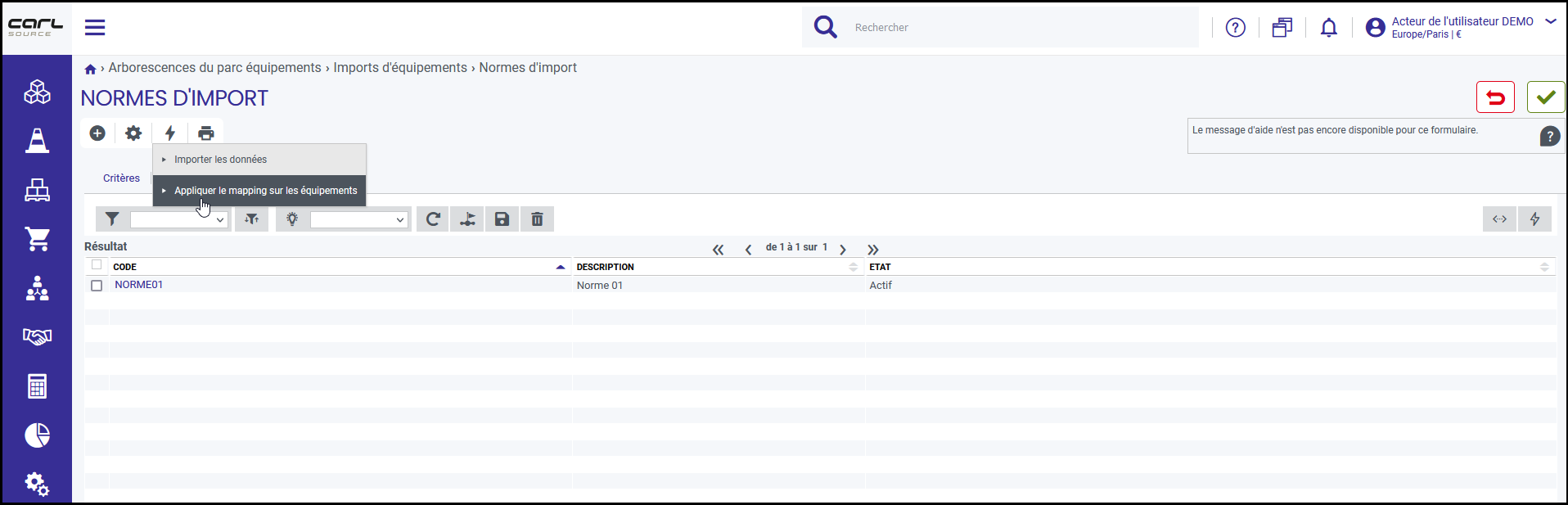Click the floppy disk save filter icon
Screen dimensions: 1568x505
(502, 219)
